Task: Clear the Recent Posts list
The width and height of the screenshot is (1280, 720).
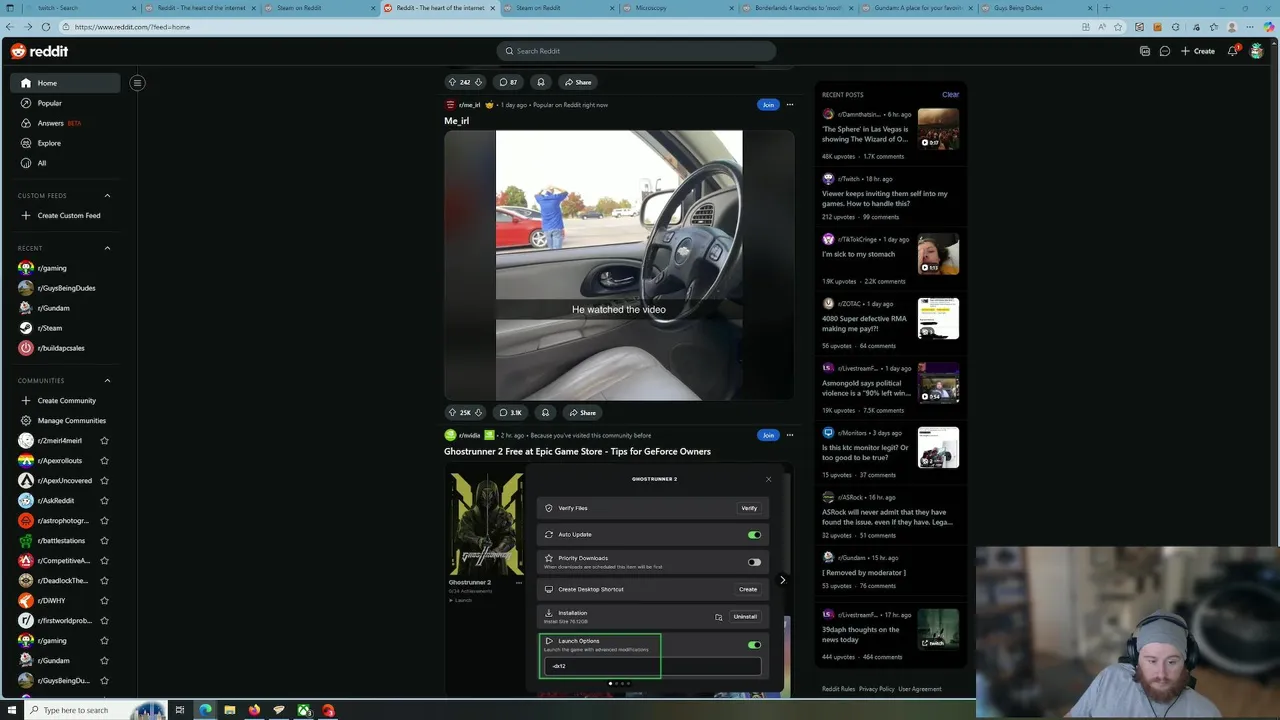Action: click(x=950, y=95)
